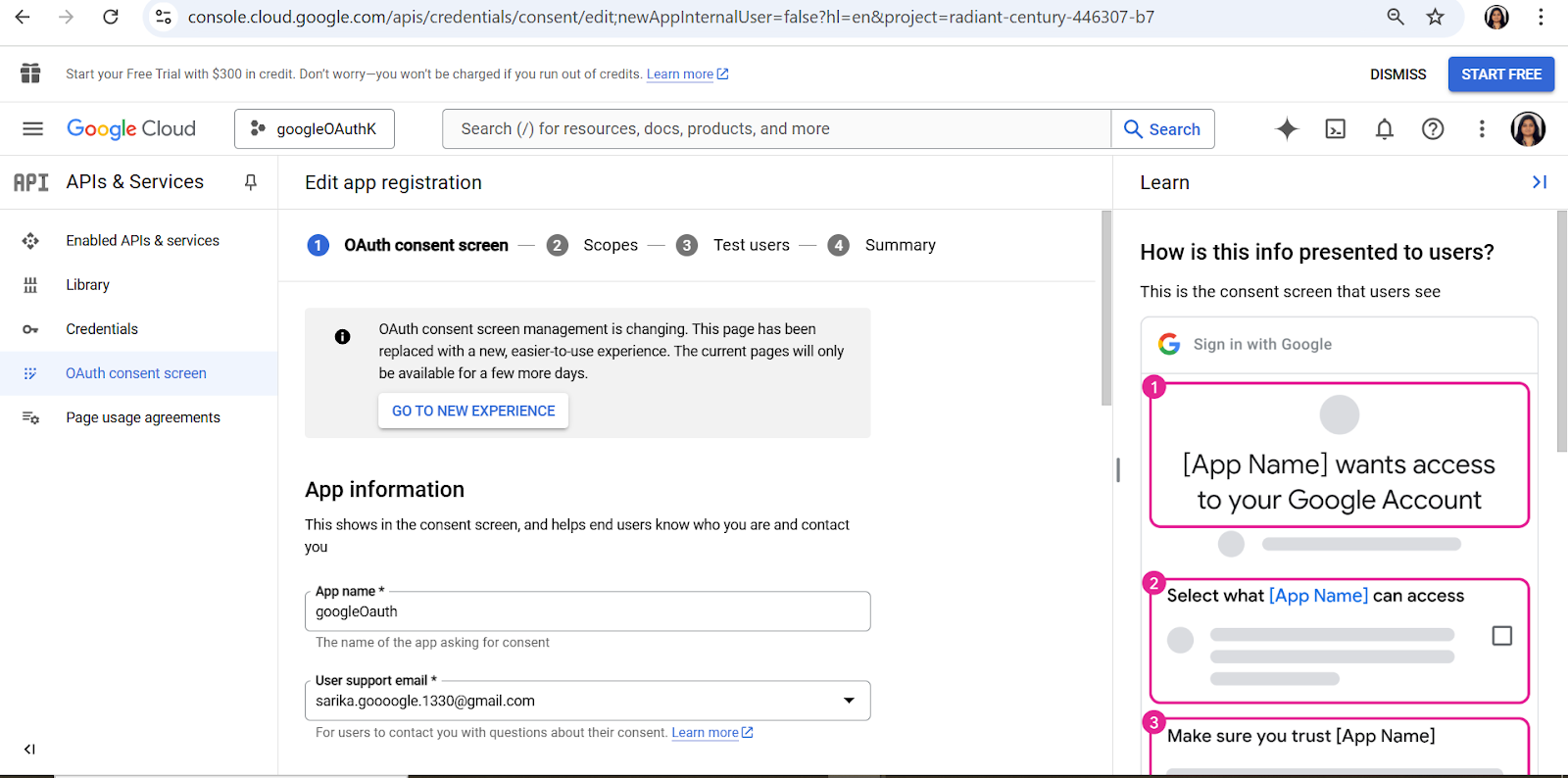Click START FREE button
This screenshot has height=778, width=1568.
1501,74
